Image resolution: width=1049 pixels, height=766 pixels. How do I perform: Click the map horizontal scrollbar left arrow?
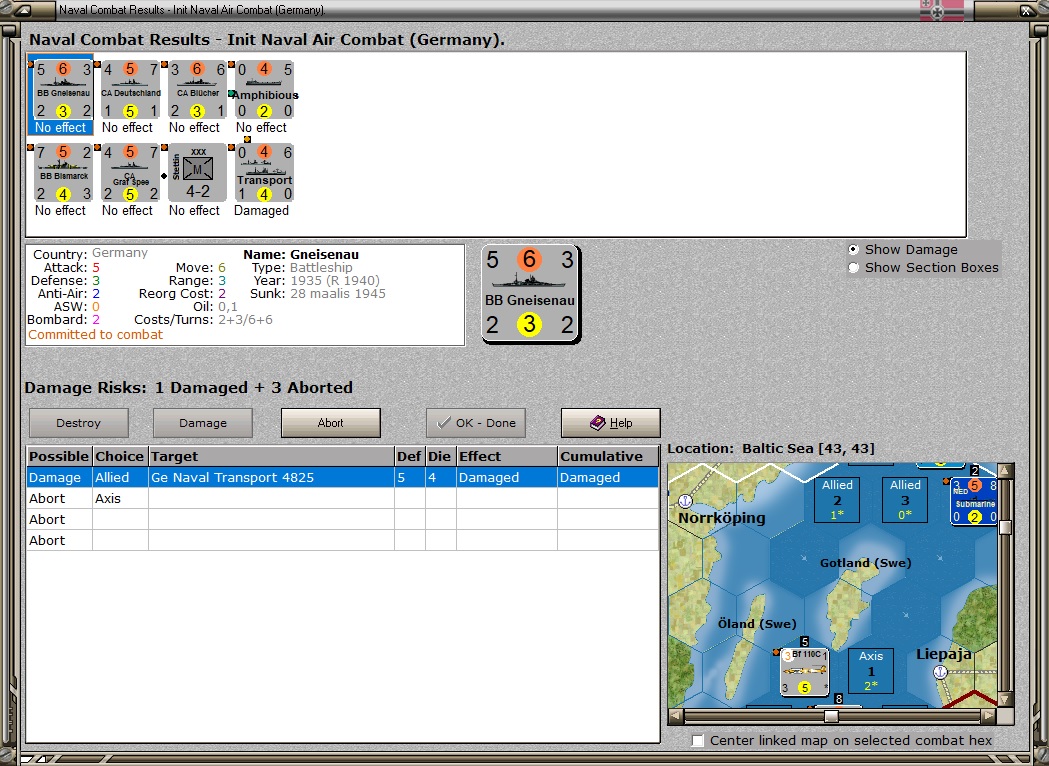click(676, 716)
